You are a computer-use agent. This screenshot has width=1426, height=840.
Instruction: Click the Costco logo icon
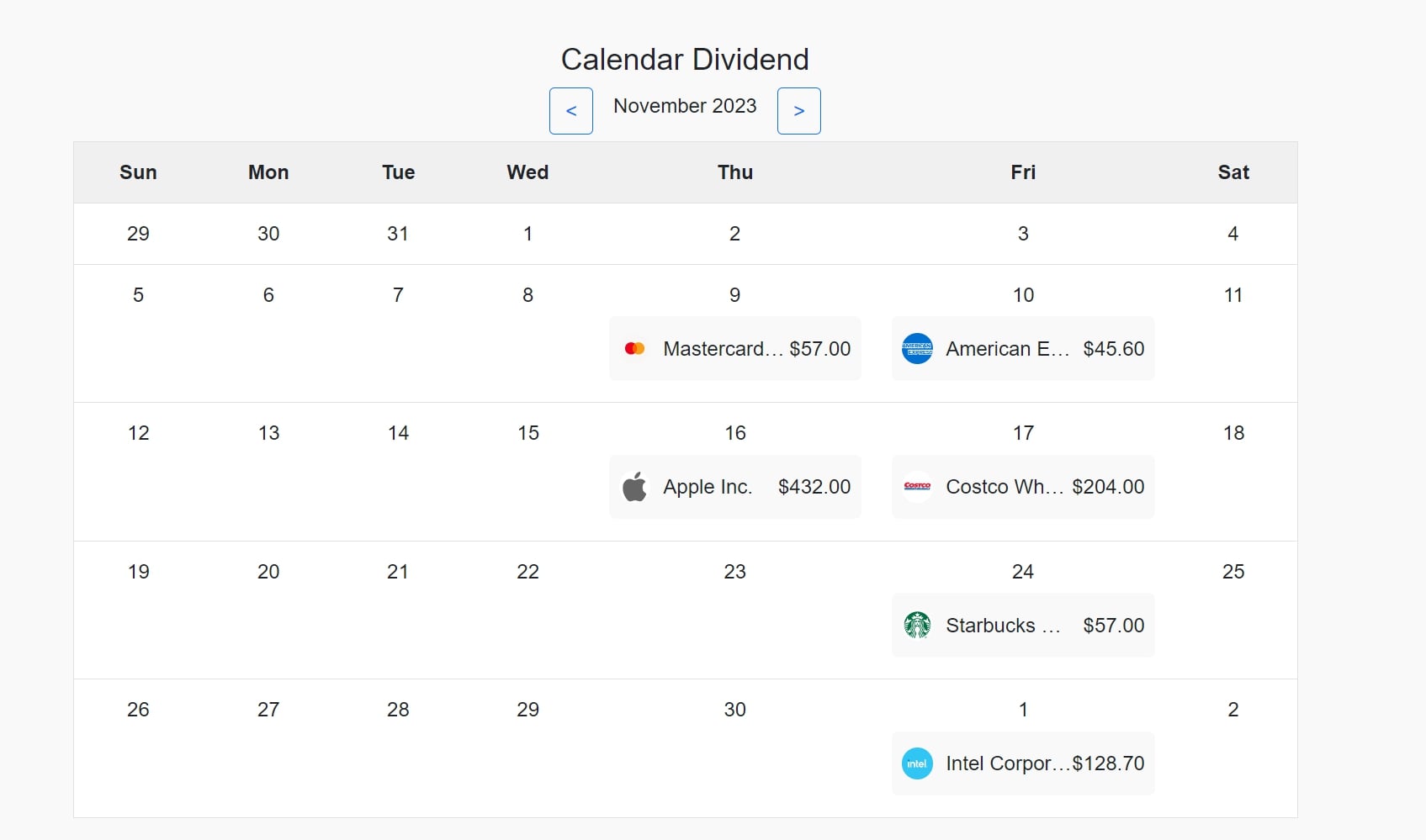click(x=917, y=487)
